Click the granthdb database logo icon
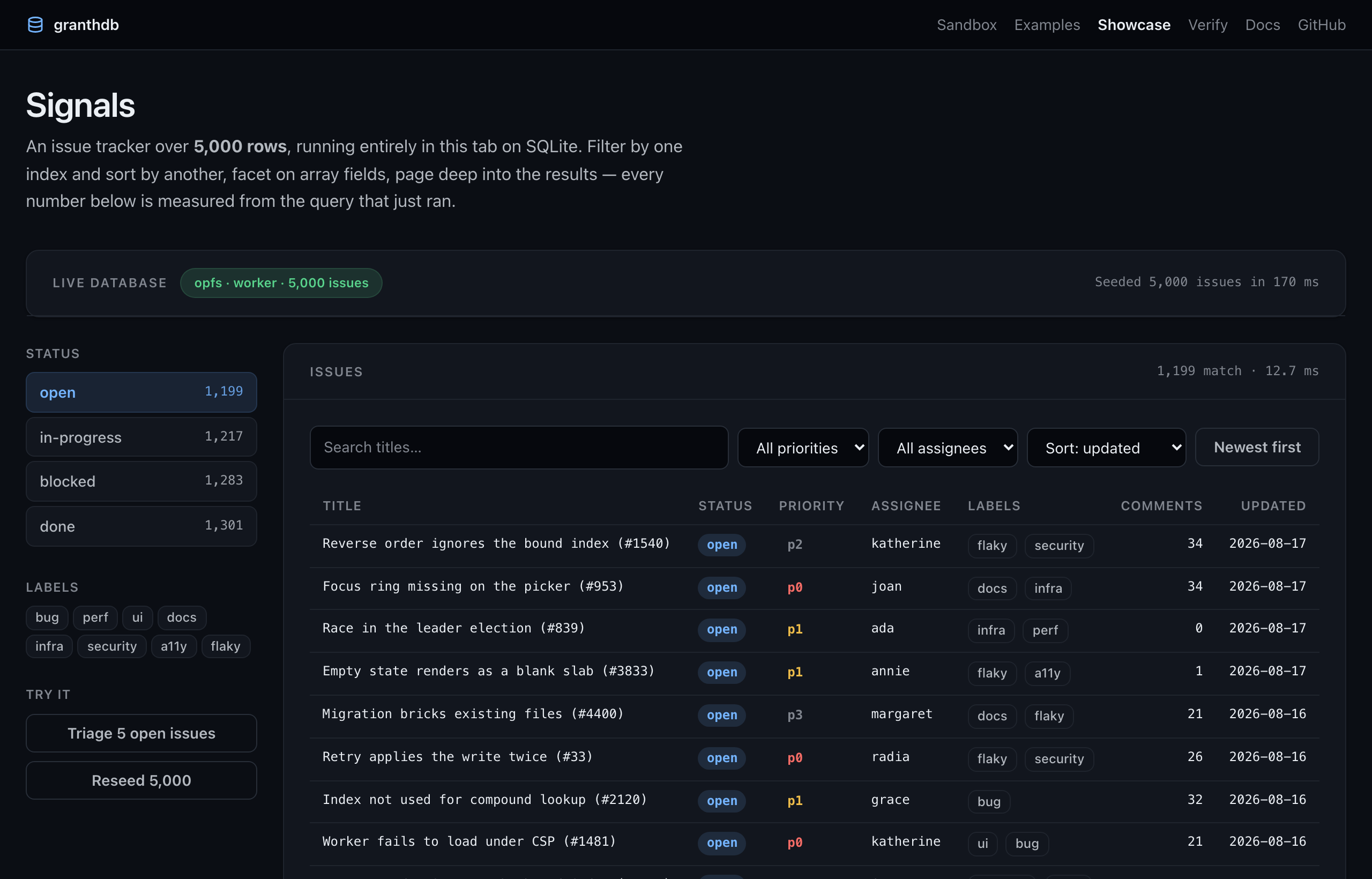1372x879 pixels. point(35,25)
